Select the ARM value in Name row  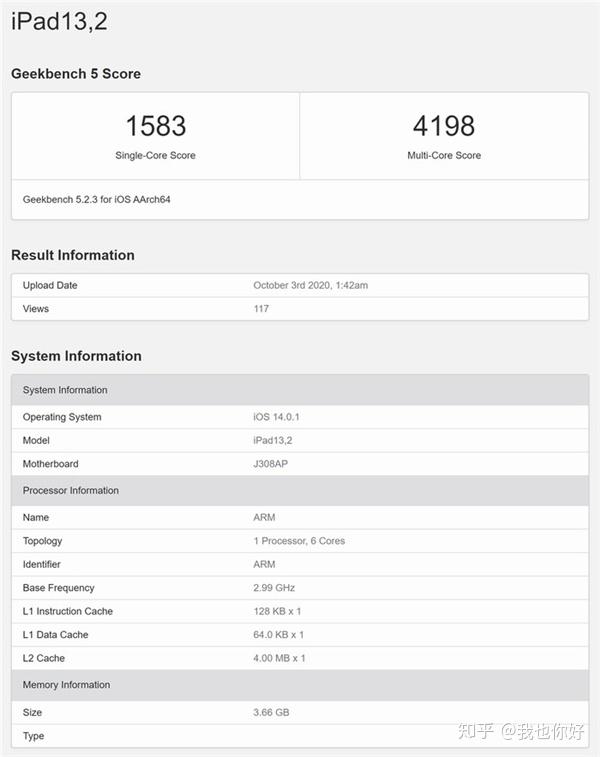(x=264, y=518)
